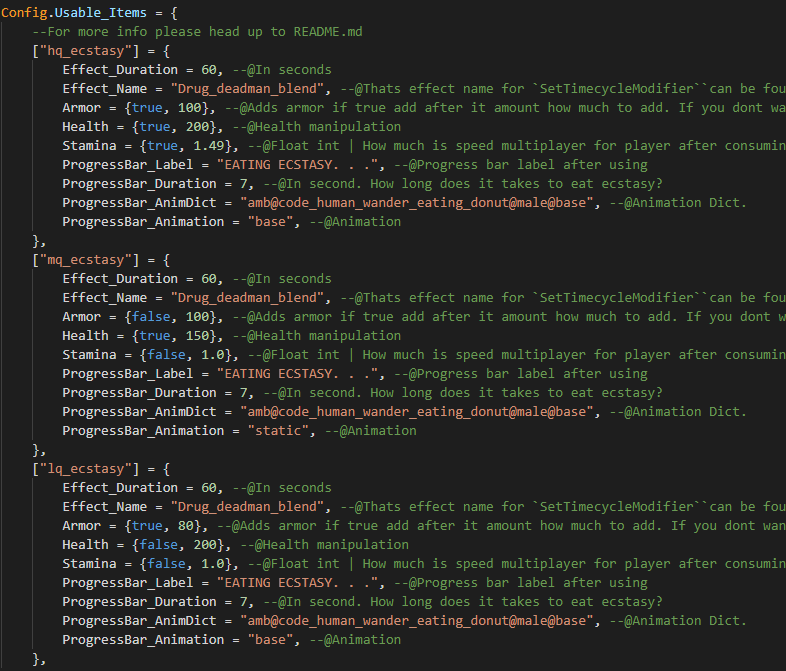
Task: Click the Armor value 80
Action: click(185, 526)
